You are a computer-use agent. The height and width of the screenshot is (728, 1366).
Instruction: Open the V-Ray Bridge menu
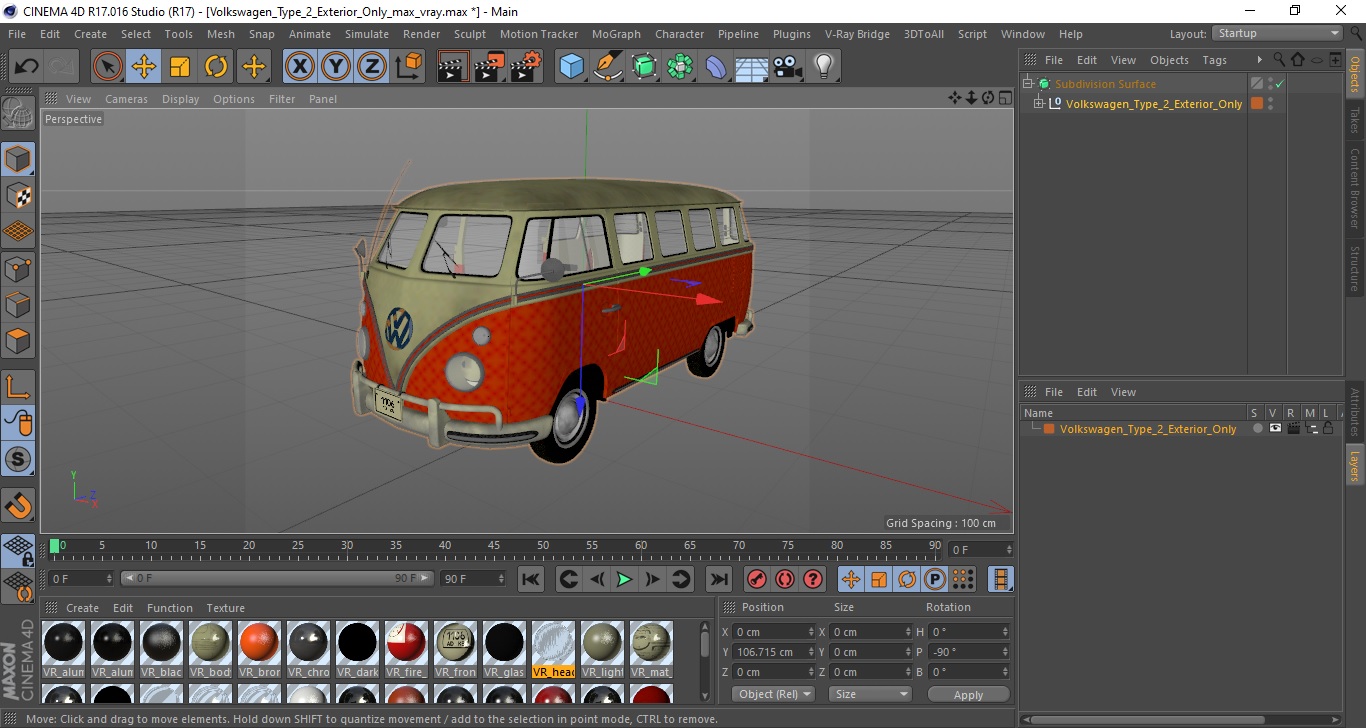pyautogui.click(x=857, y=34)
